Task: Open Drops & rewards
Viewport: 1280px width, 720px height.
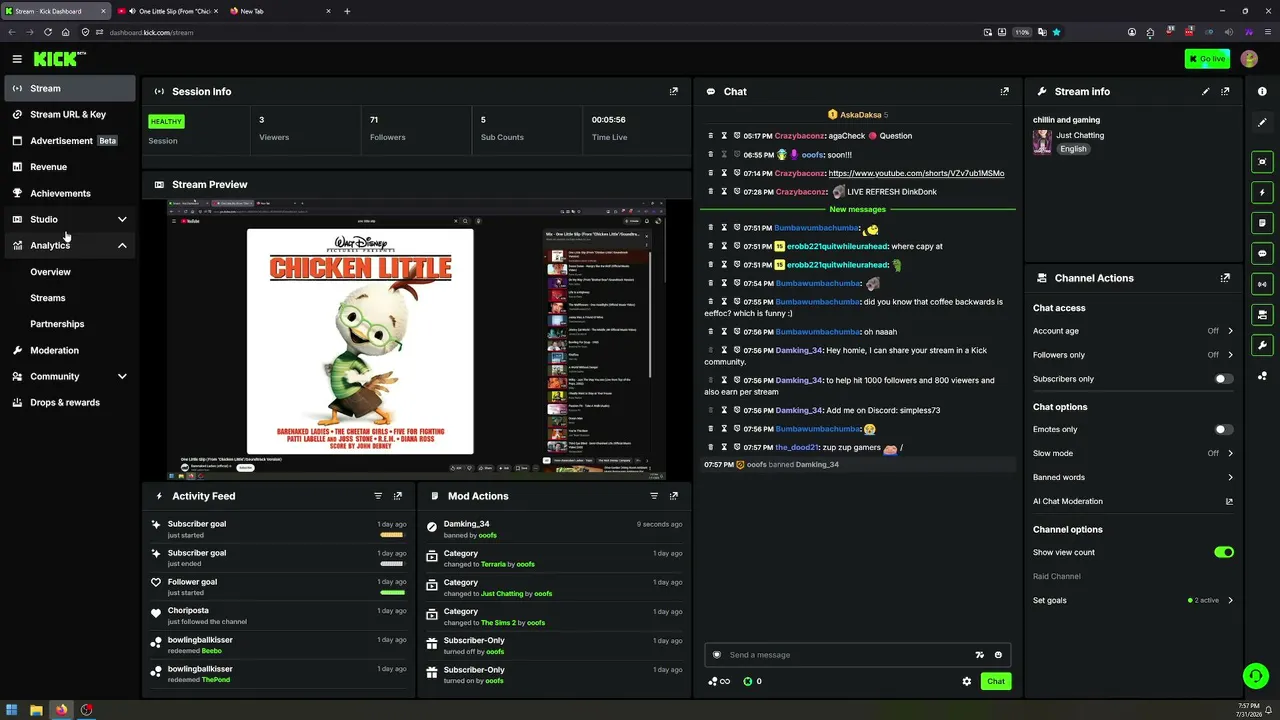Action: [x=70, y=402]
